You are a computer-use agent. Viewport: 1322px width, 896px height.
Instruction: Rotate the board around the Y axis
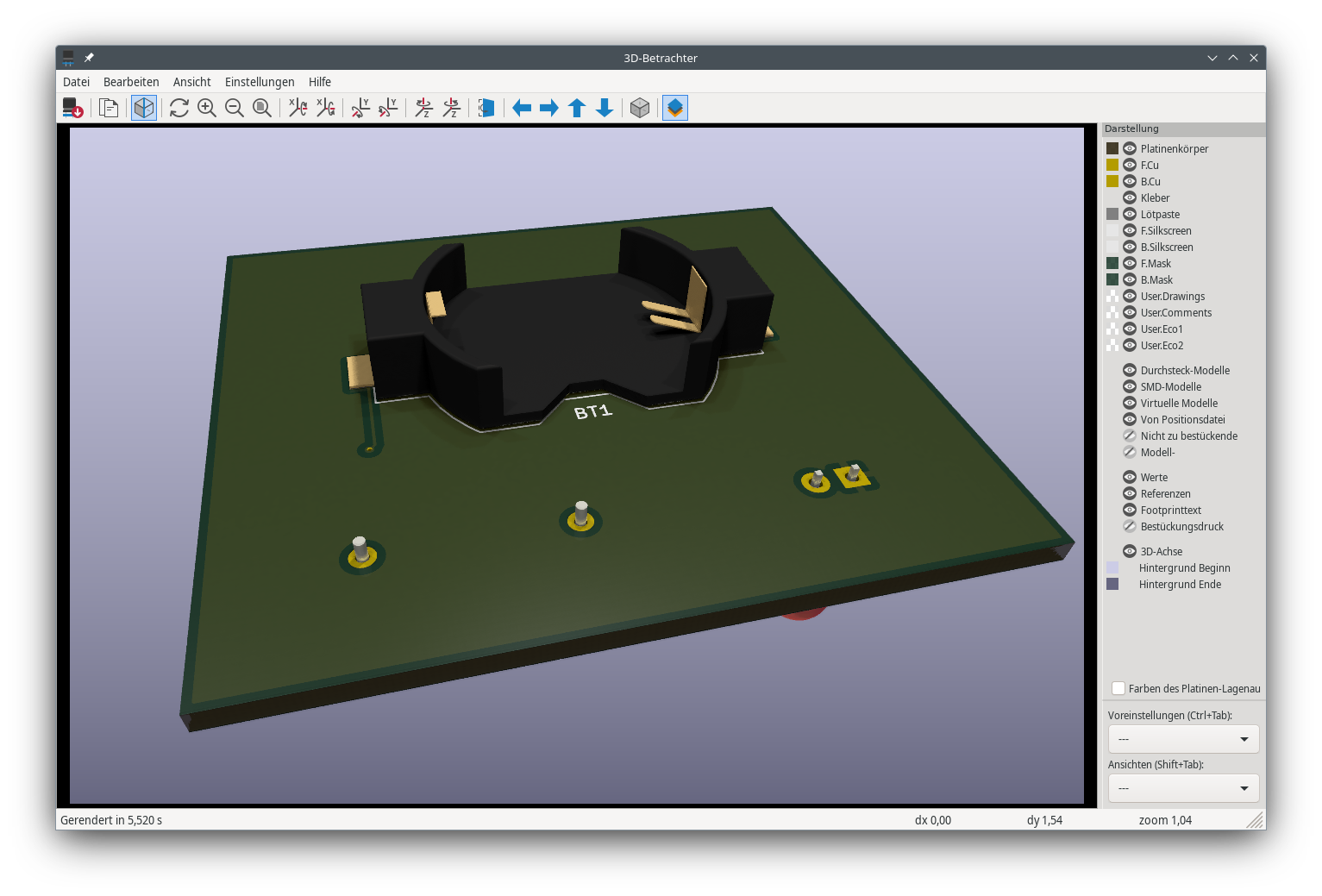[360, 108]
